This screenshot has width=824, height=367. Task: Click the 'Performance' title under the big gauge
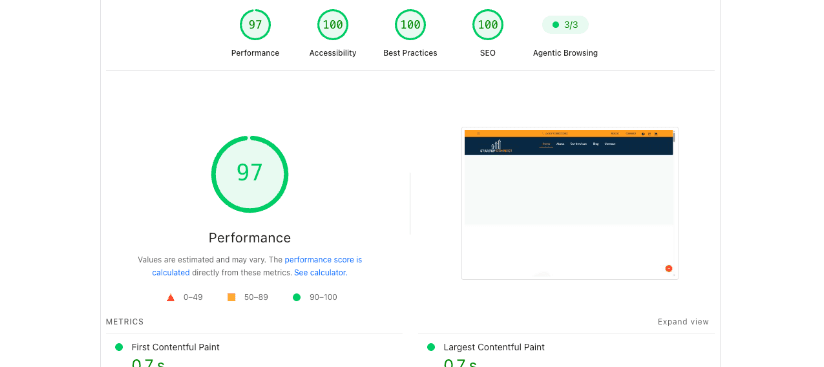click(x=250, y=238)
